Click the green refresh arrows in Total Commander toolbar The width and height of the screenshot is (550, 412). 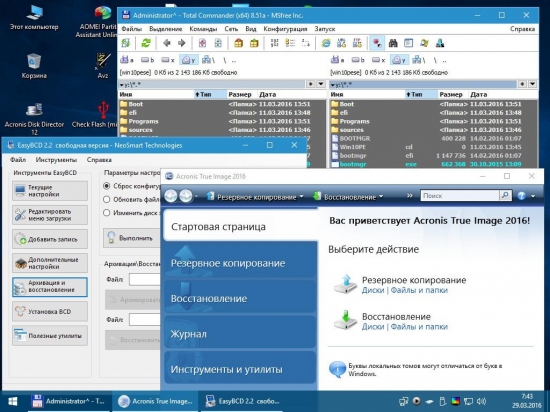pos(146,43)
